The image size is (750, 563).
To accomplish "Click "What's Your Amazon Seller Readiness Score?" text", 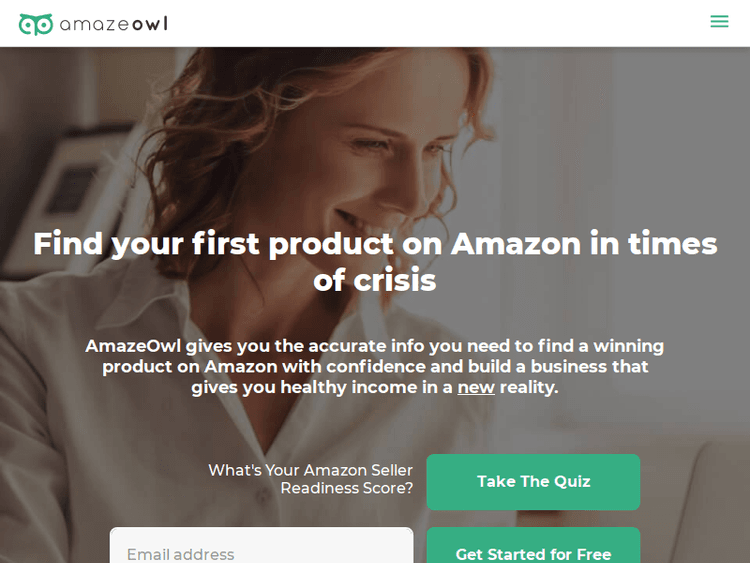I will tap(310, 479).
